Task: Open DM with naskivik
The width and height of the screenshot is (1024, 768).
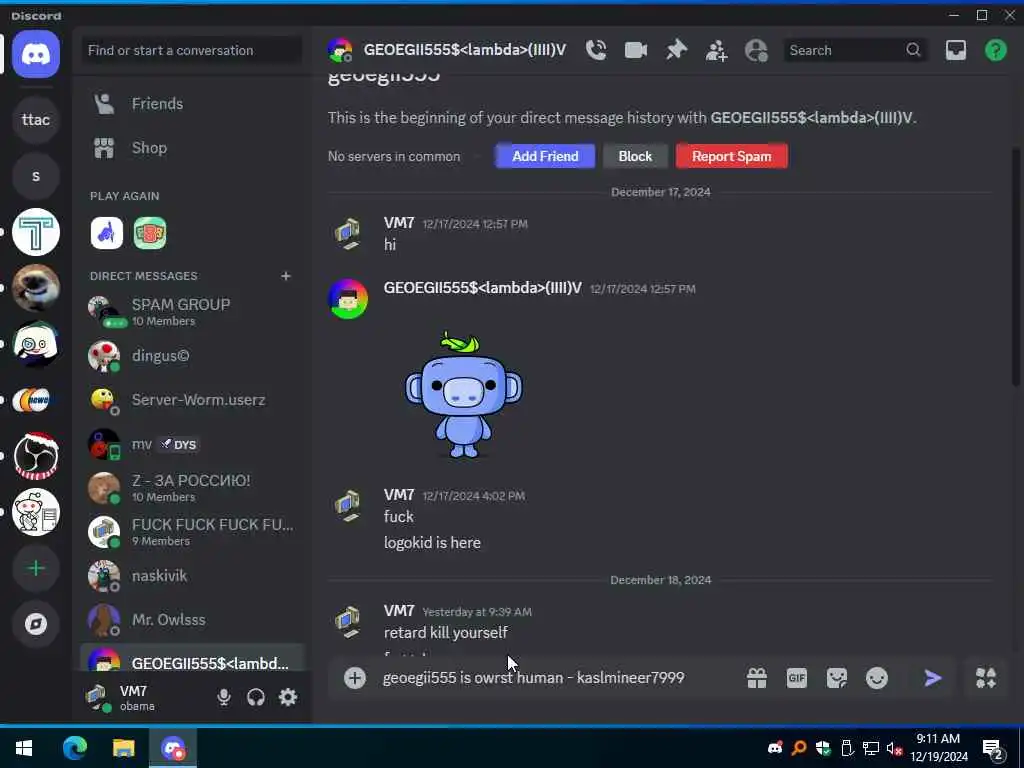Action: (192, 576)
